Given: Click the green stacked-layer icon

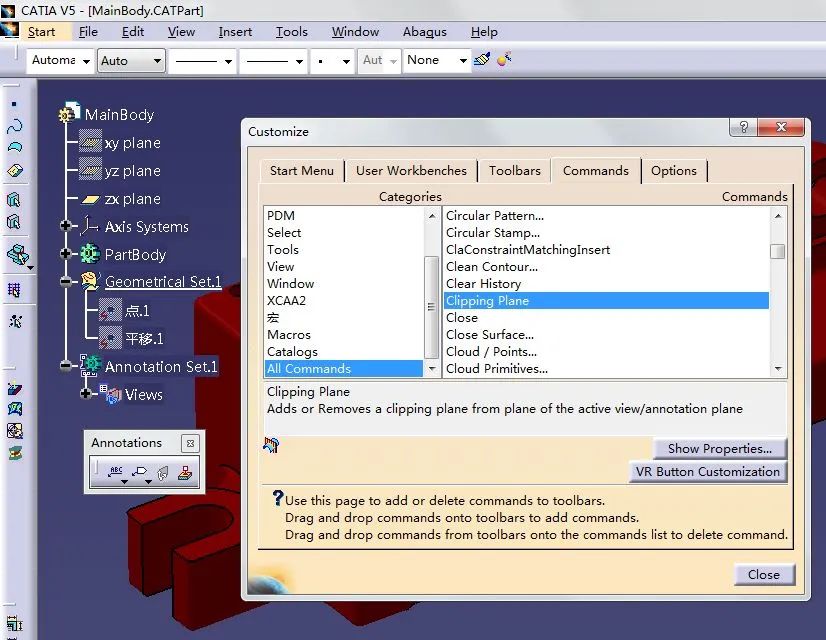Looking at the screenshot, I should pyautogui.click(x=15, y=453).
